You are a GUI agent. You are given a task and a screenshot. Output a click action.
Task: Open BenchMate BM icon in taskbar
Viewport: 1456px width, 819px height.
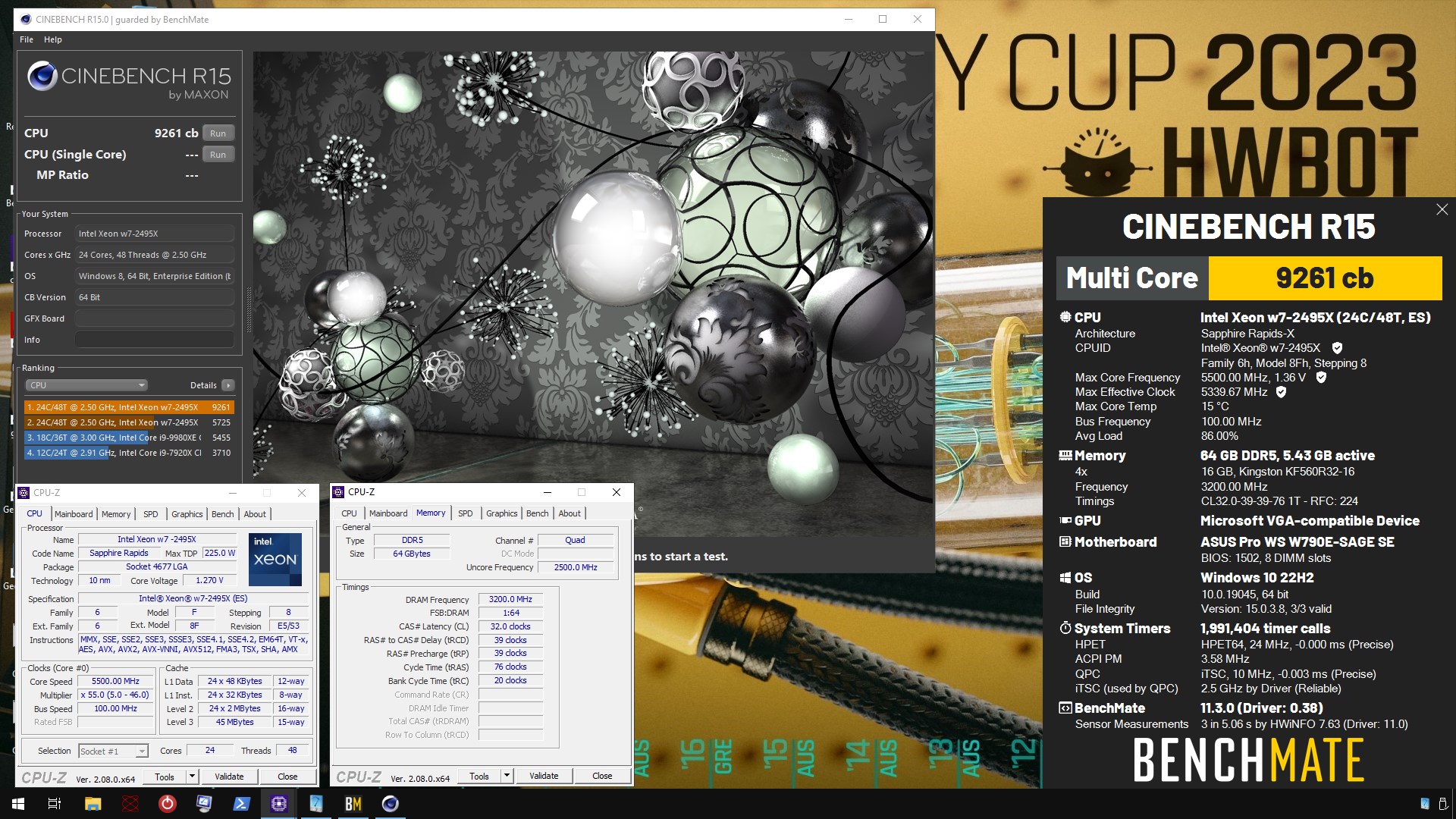353,804
